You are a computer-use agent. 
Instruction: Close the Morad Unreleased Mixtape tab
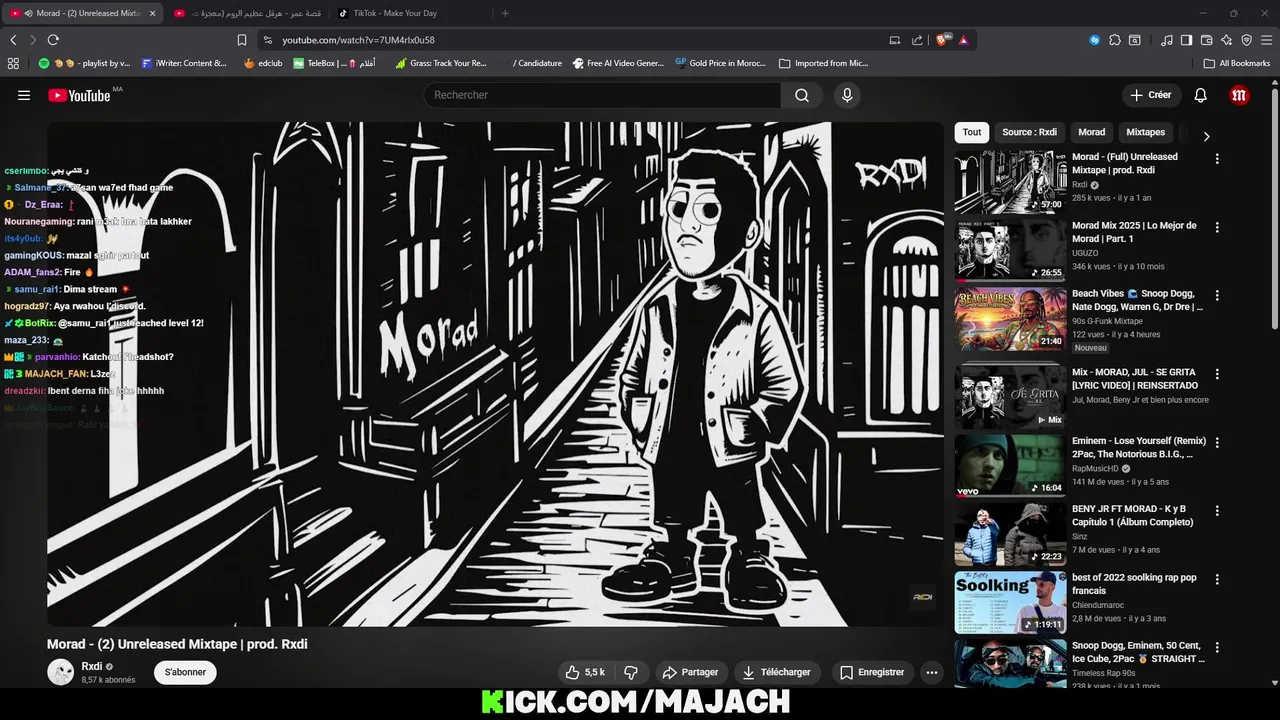pyautogui.click(x=153, y=13)
